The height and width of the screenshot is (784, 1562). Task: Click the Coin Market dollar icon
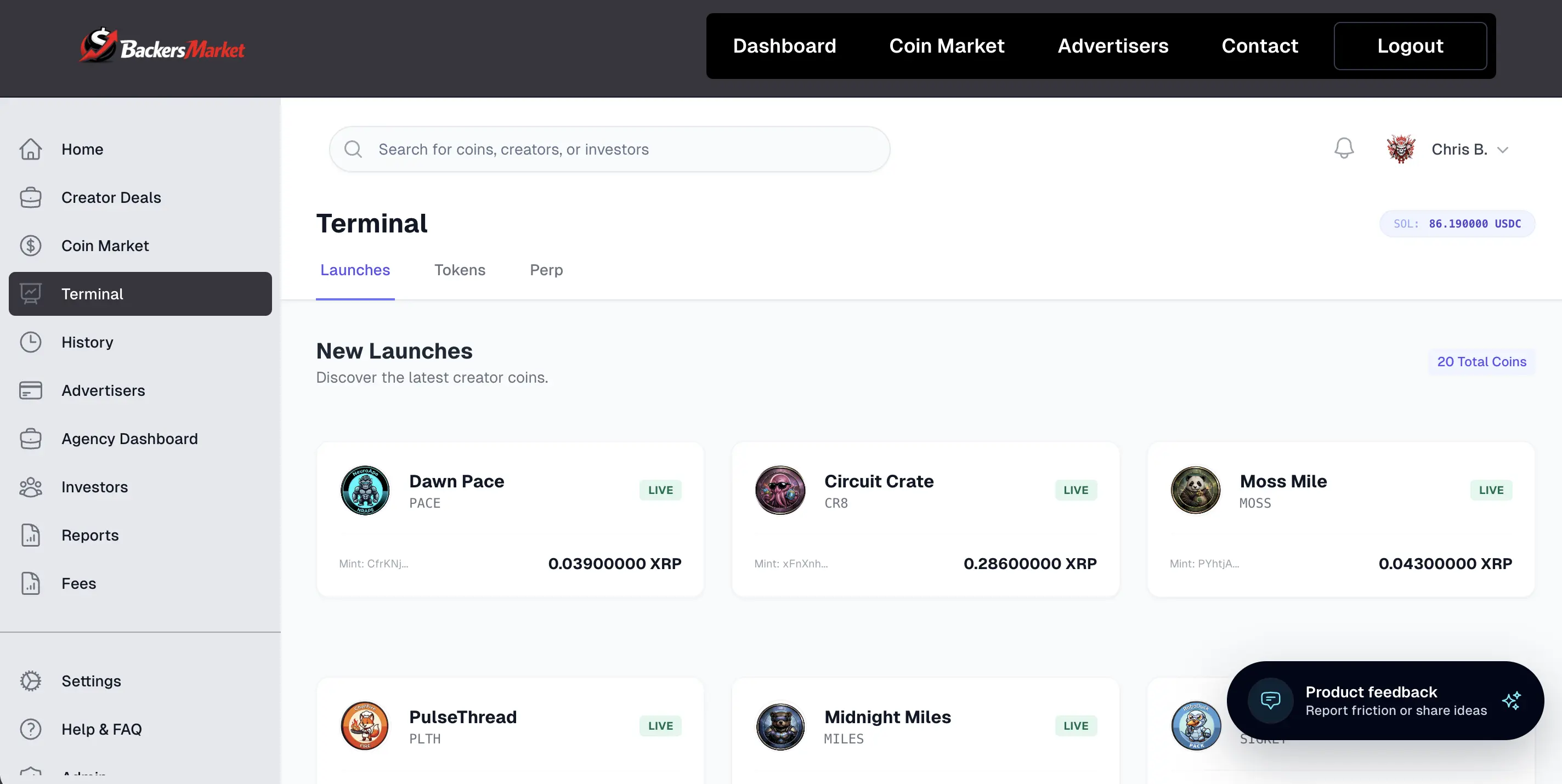(x=30, y=246)
